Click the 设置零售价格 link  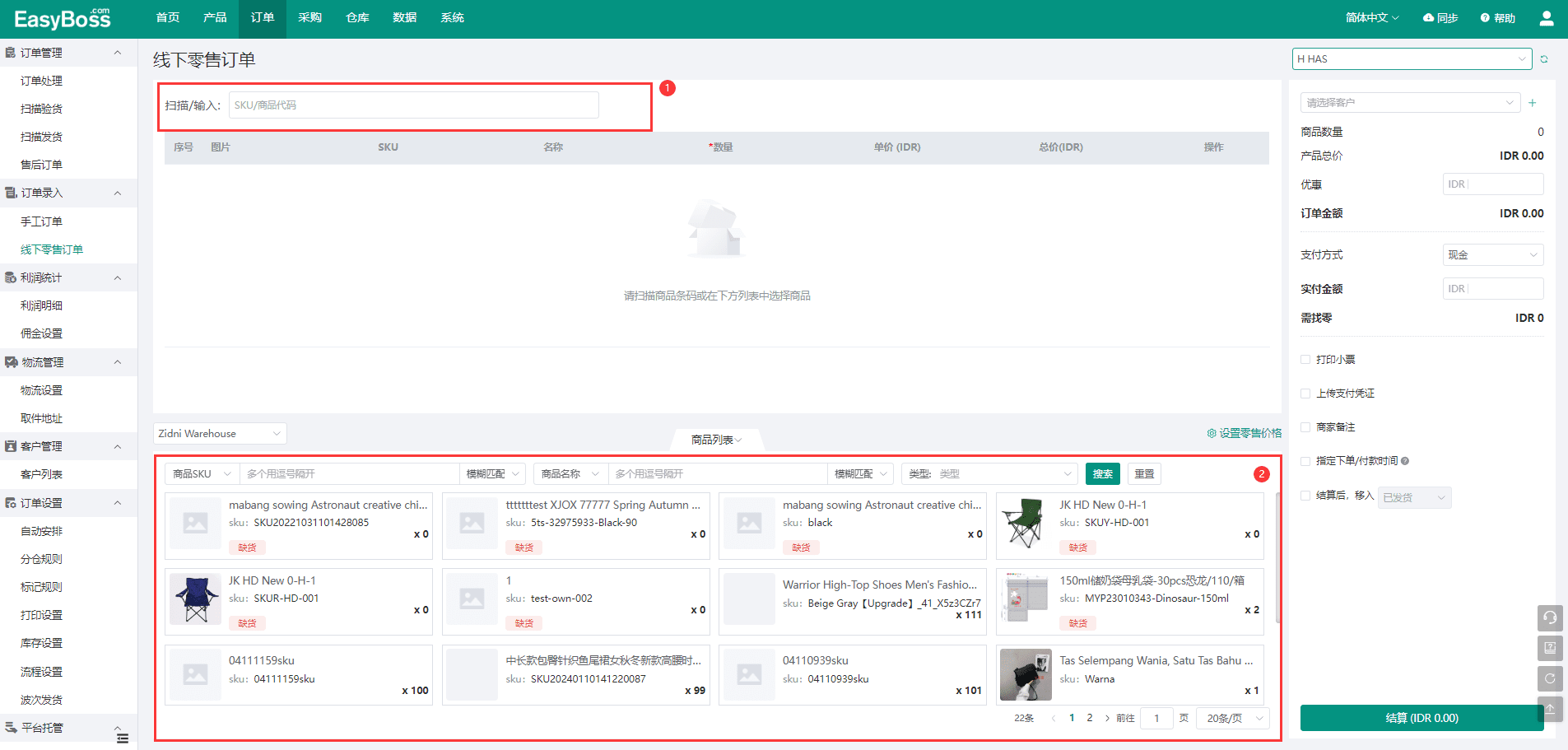click(x=1244, y=433)
